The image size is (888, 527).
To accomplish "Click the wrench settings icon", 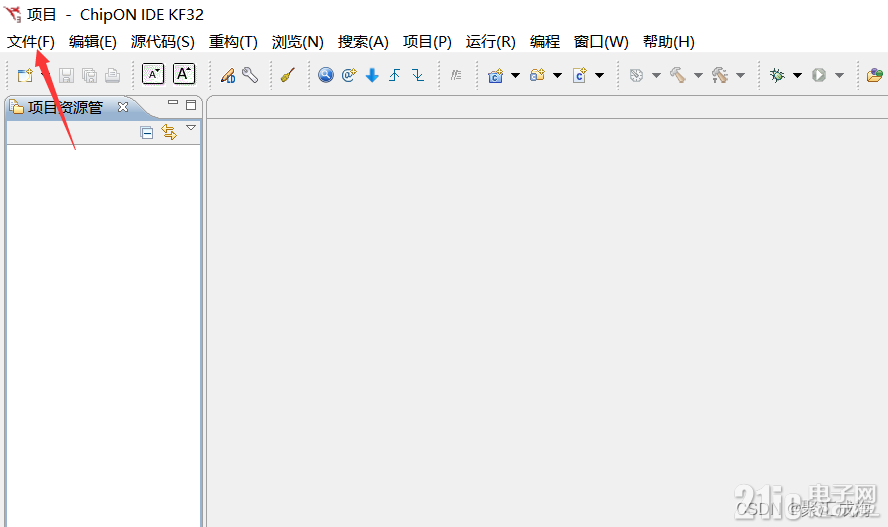I will tap(250, 75).
